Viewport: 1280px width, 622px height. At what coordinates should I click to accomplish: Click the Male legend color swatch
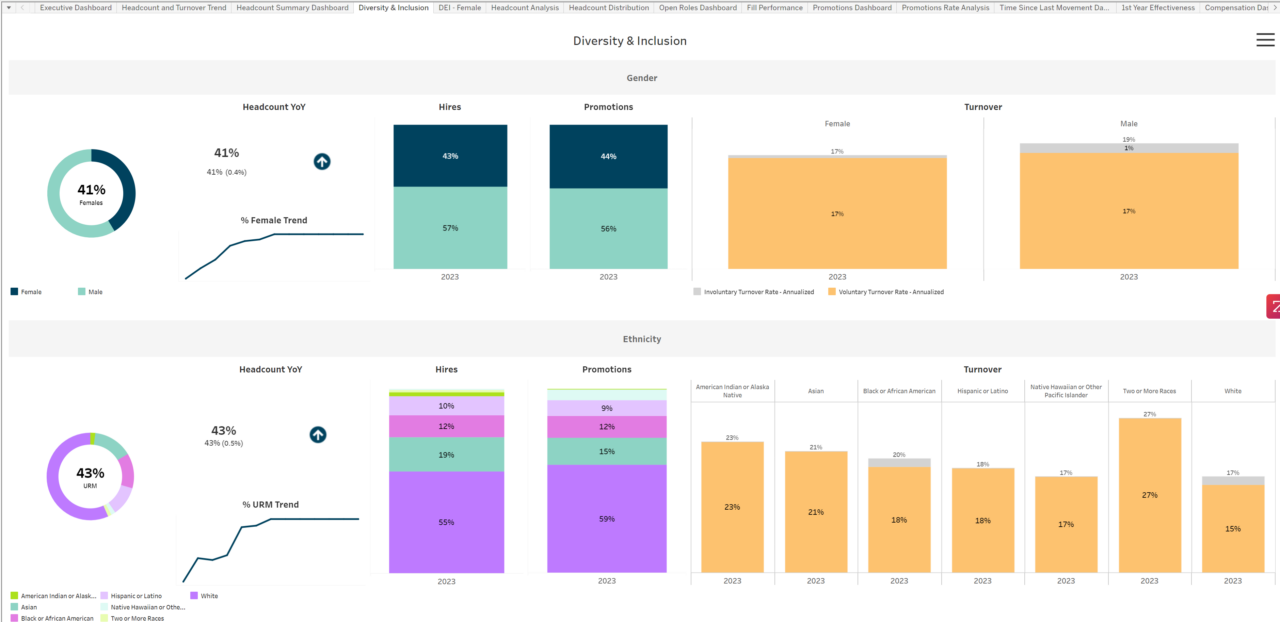tap(81, 292)
